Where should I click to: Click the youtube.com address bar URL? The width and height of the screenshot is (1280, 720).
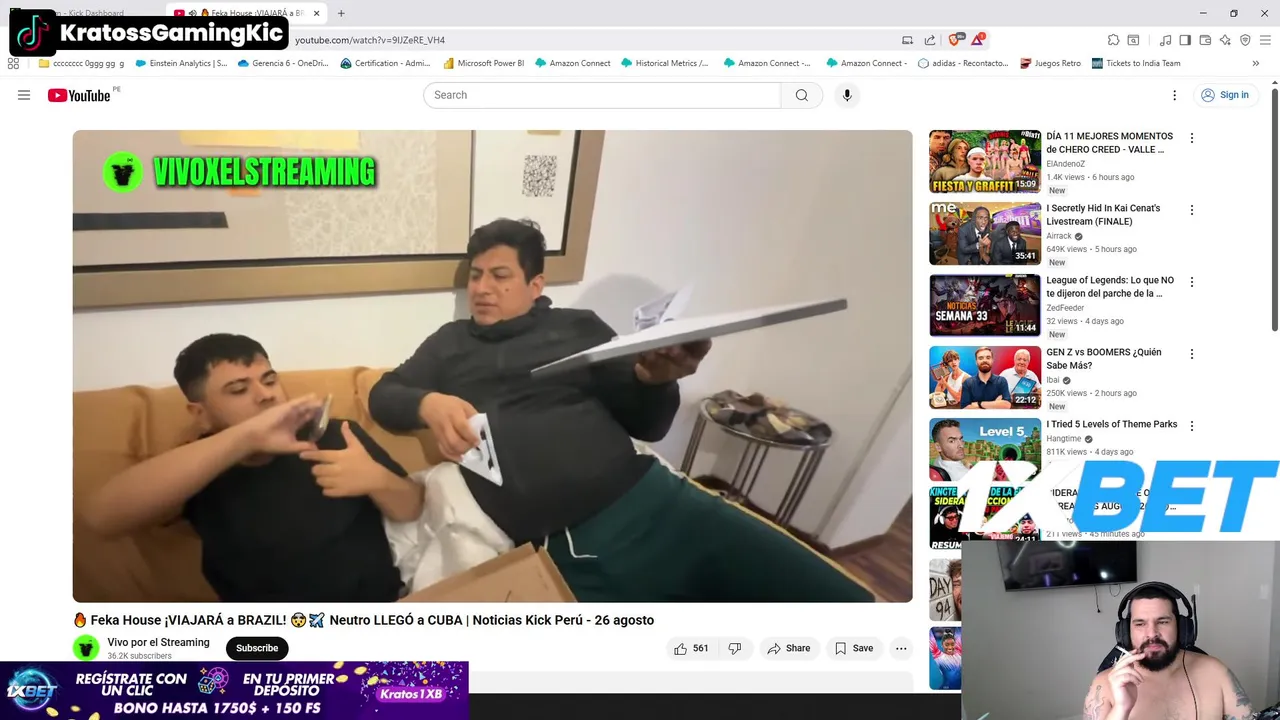click(370, 40)
